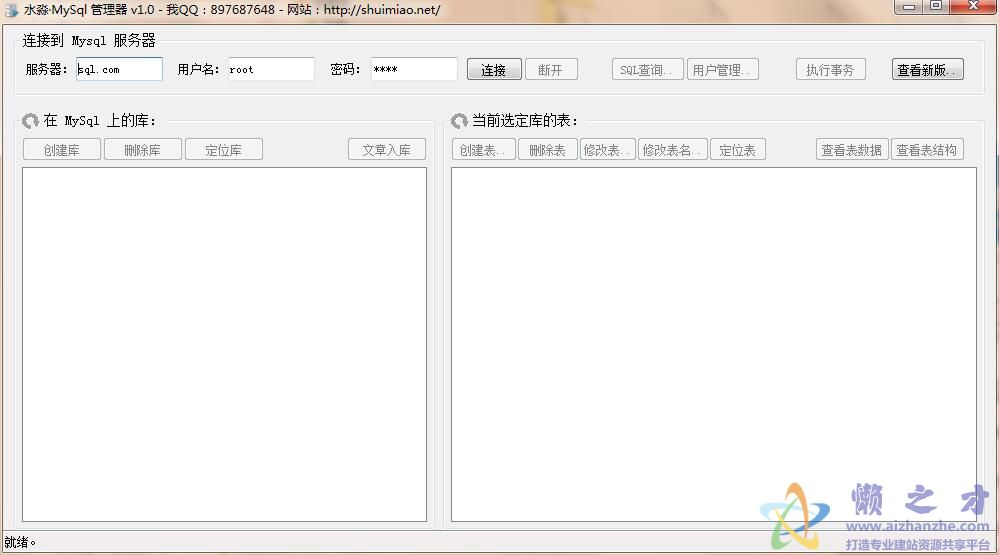The height and width of the screenshot is (555, 999).
Task: View table structure via 查看表结构
Action: coord(927,150)
